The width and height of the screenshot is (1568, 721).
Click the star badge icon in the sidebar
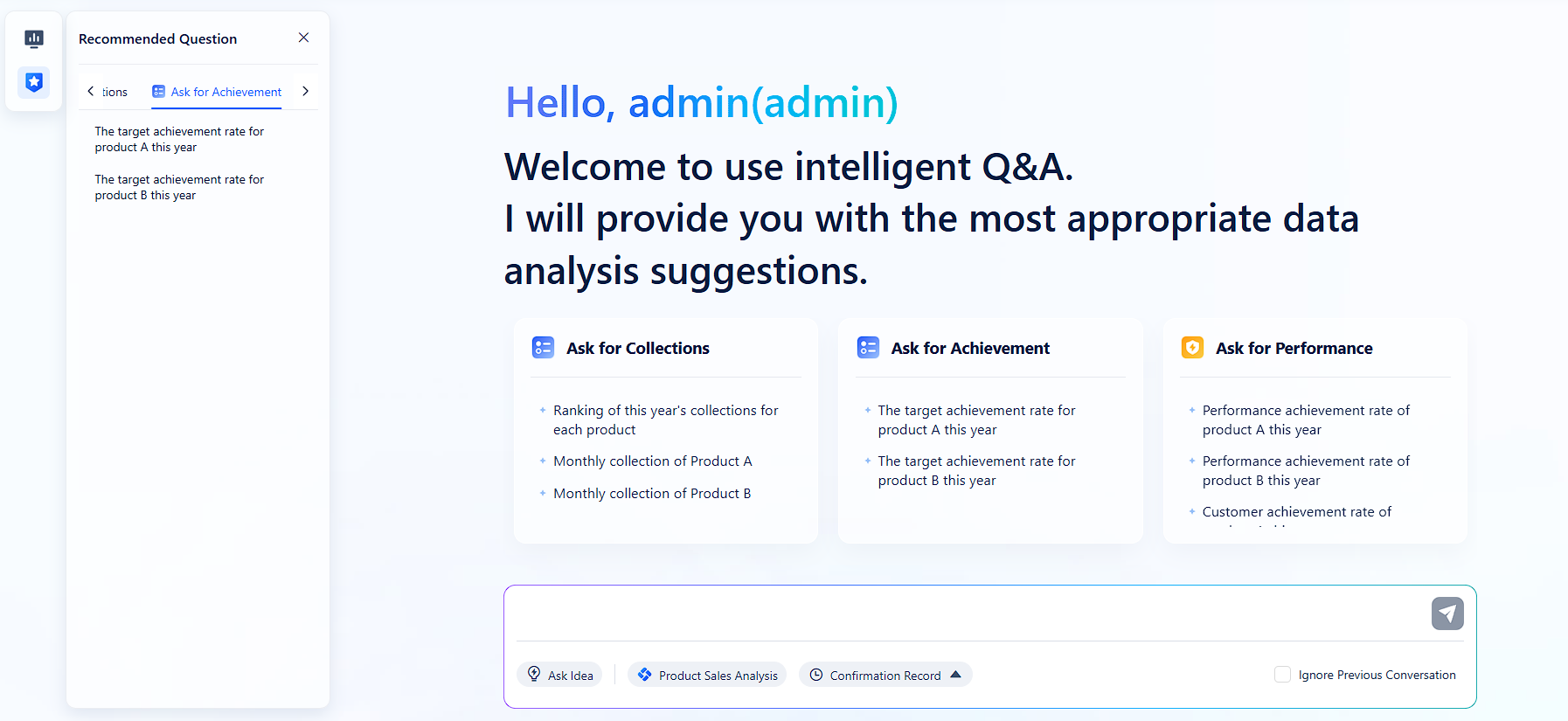click(x=34, y=82)
